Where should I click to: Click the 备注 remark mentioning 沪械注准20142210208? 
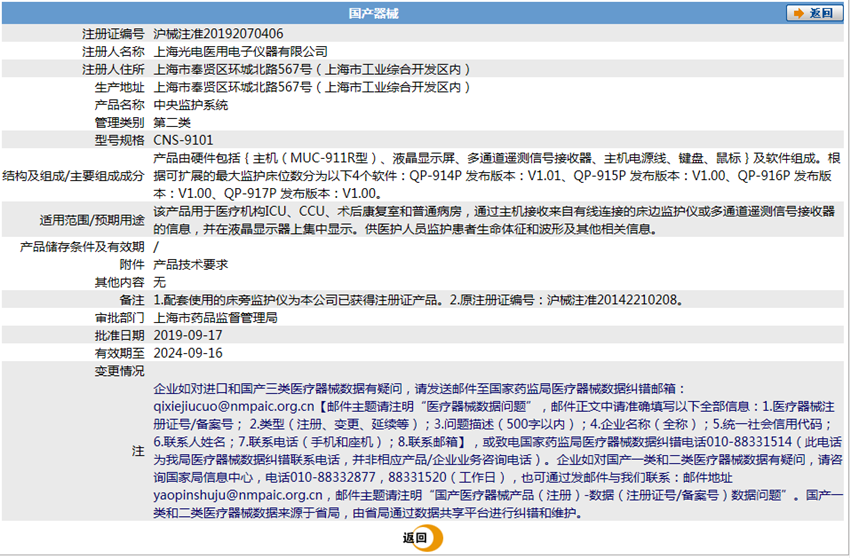click(418, 300)
